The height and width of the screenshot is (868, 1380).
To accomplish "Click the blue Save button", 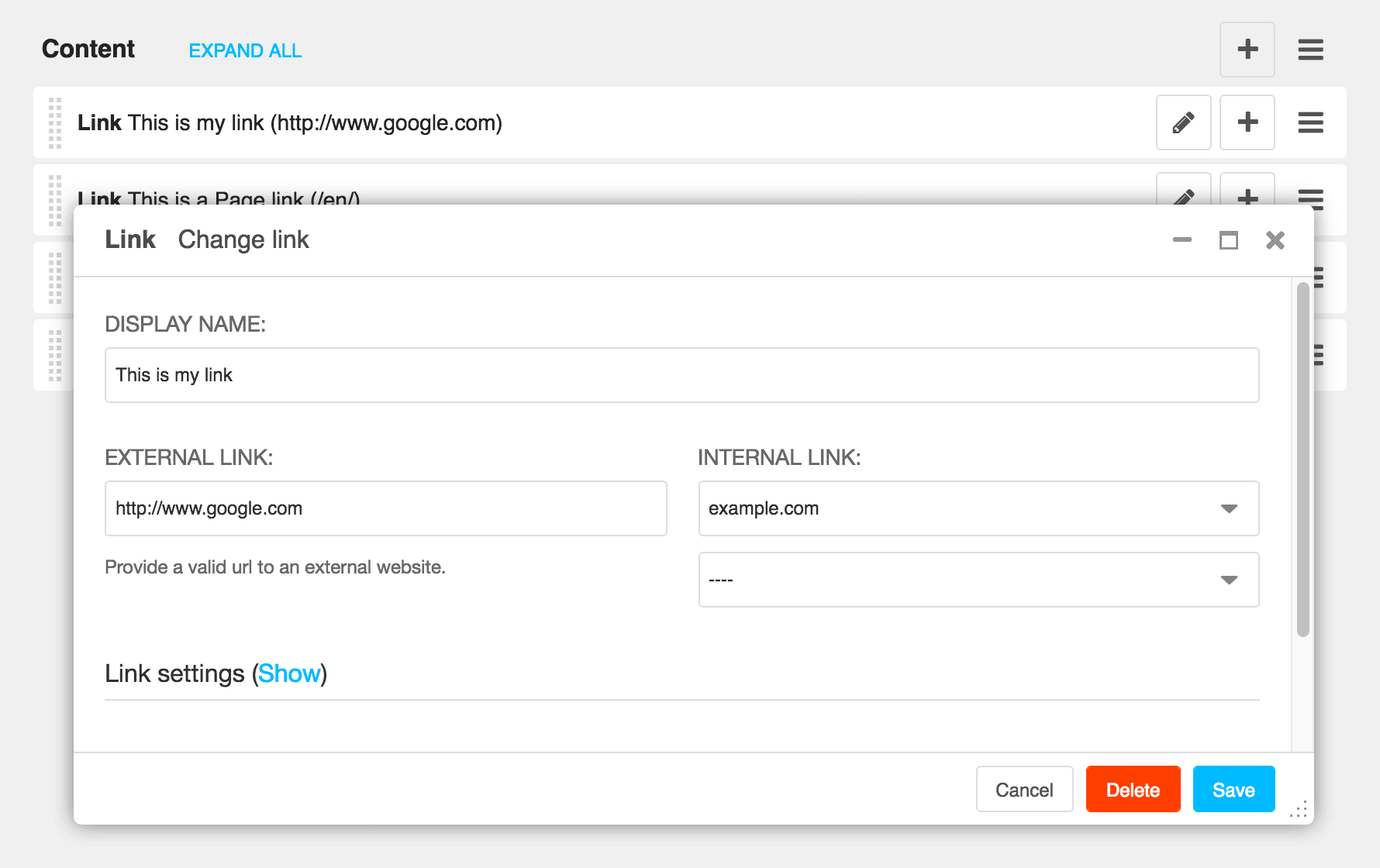I will coord(1233,790).
